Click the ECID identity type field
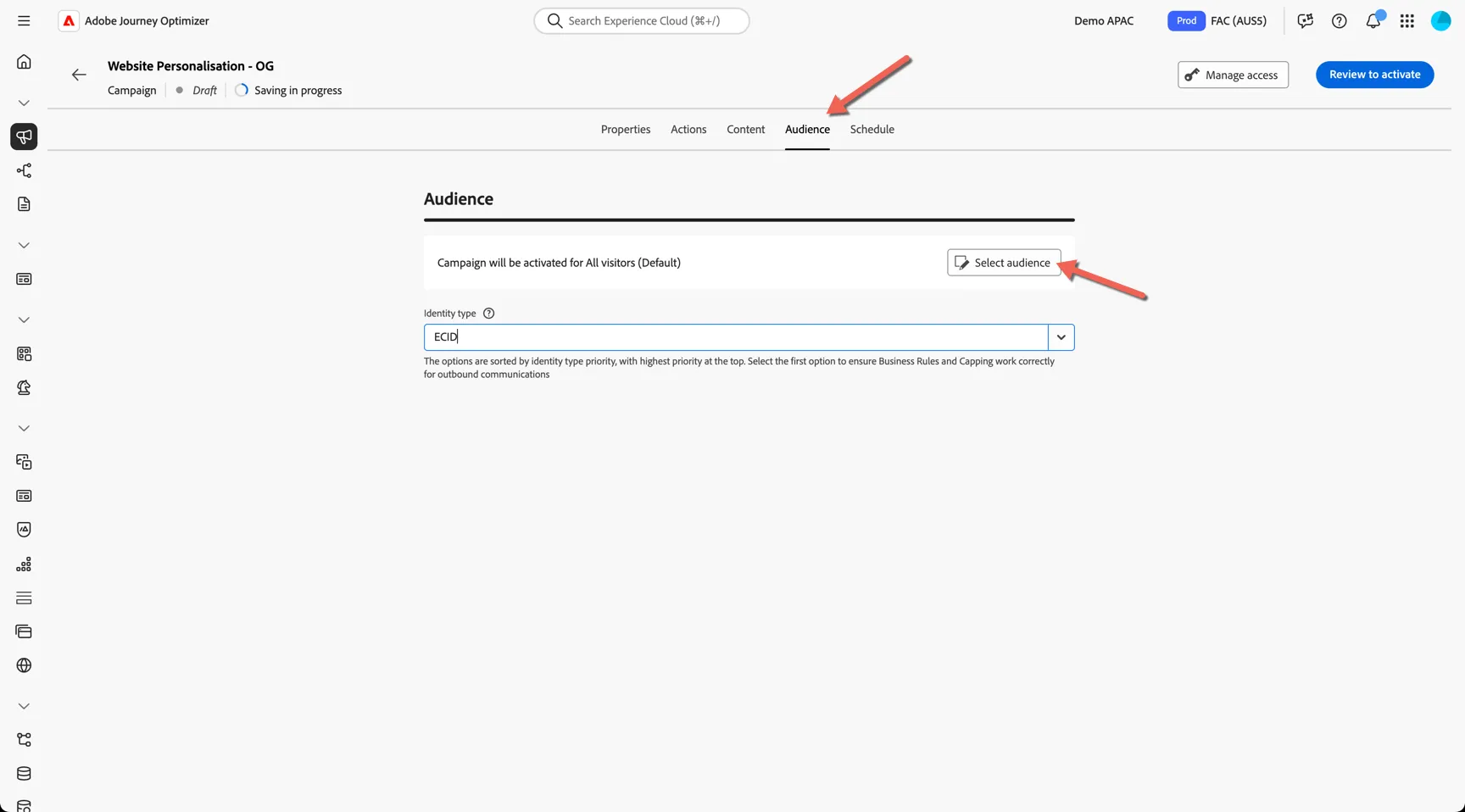 (x=736, y=337)
